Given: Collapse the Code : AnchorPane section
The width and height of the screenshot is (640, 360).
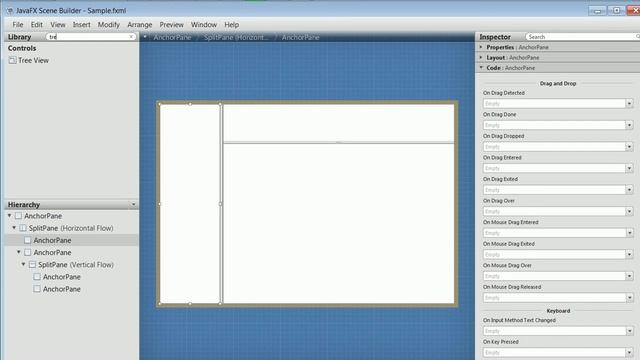Looking at the screenshot, I should tap(481, 68).
